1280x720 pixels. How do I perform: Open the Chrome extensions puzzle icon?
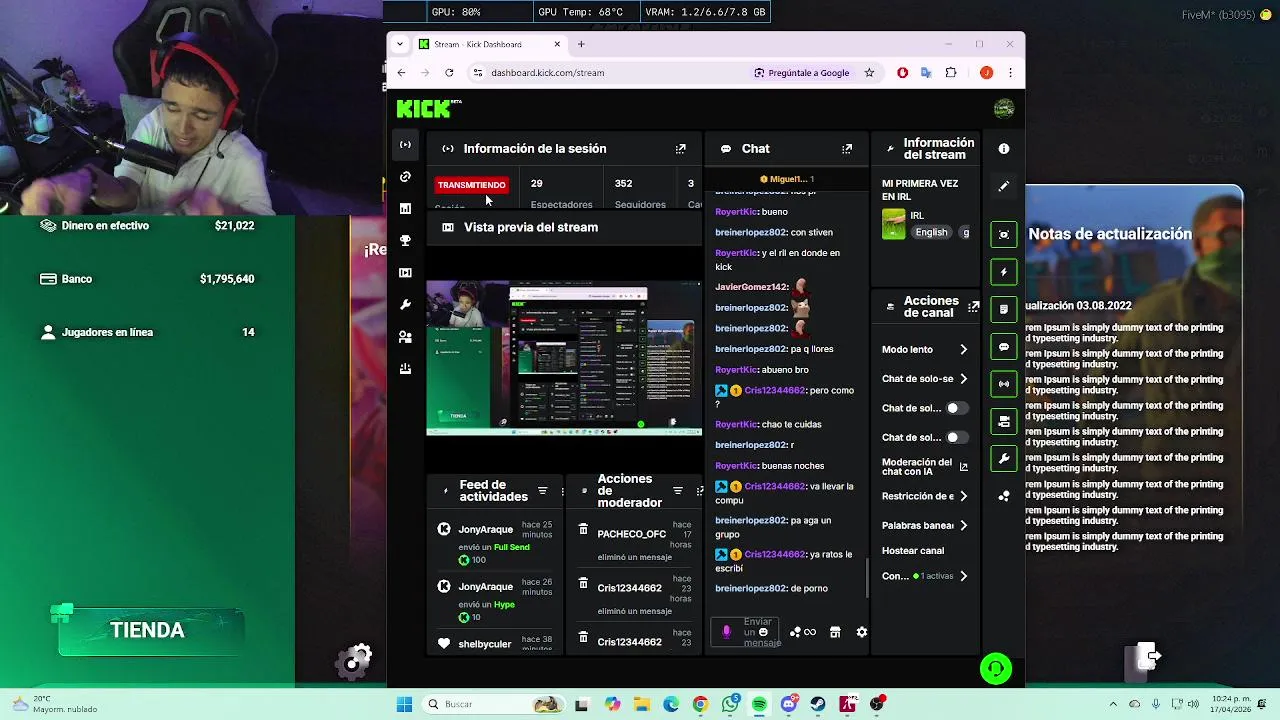[950, 73]
